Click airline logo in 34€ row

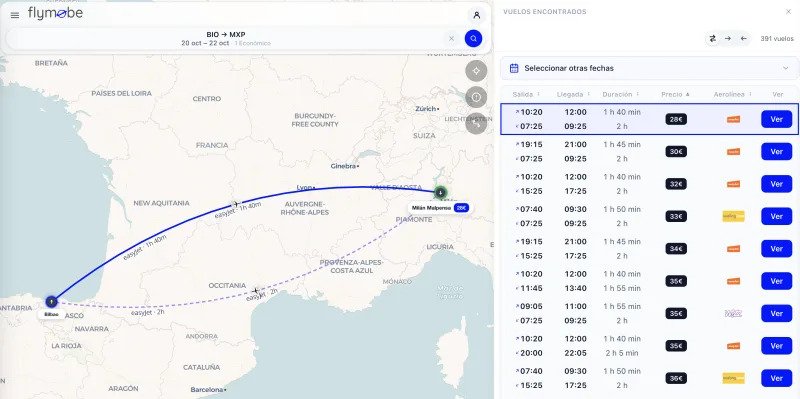(x=733, y=248)
